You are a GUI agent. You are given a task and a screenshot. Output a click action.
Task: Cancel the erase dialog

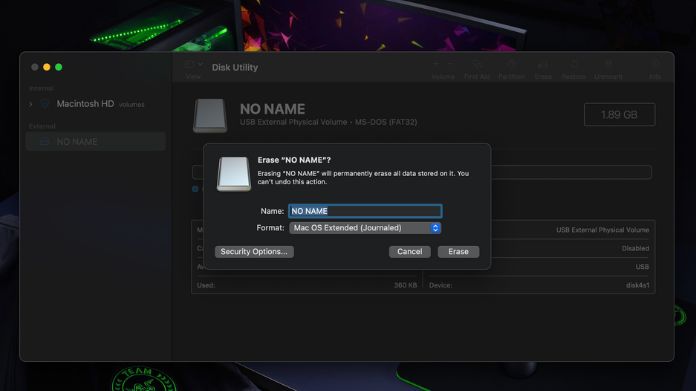(x=409, y=252)
